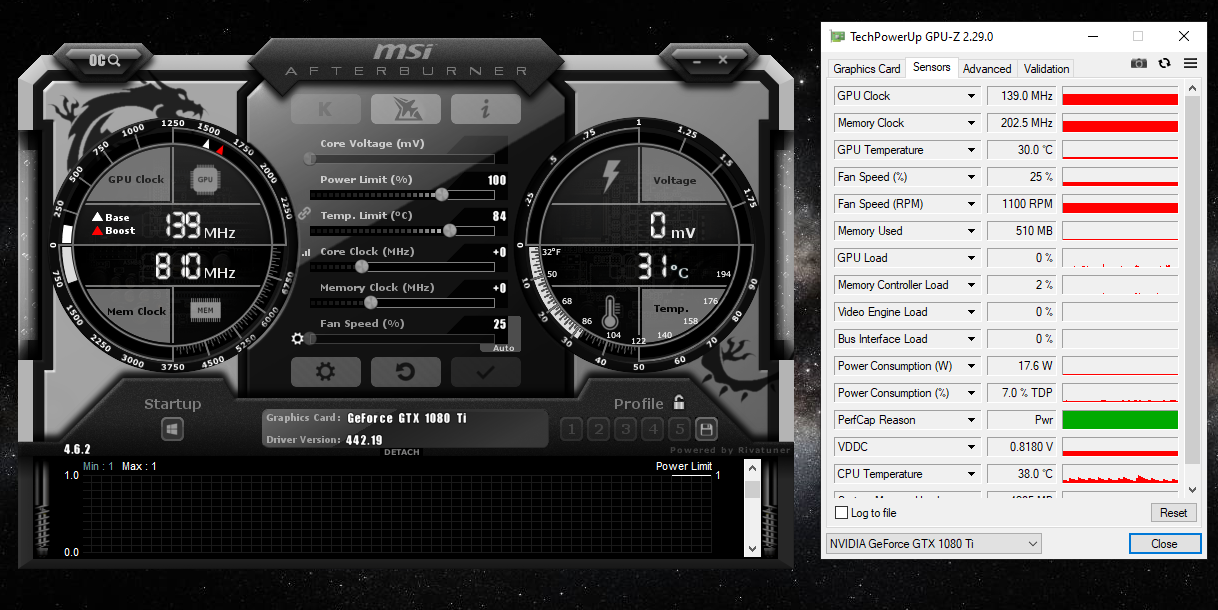Expand the Memory Clock sensor dropdown
Image resolution: width=1218 pixels, height=610 pixels.
click(x=971, y=123)
